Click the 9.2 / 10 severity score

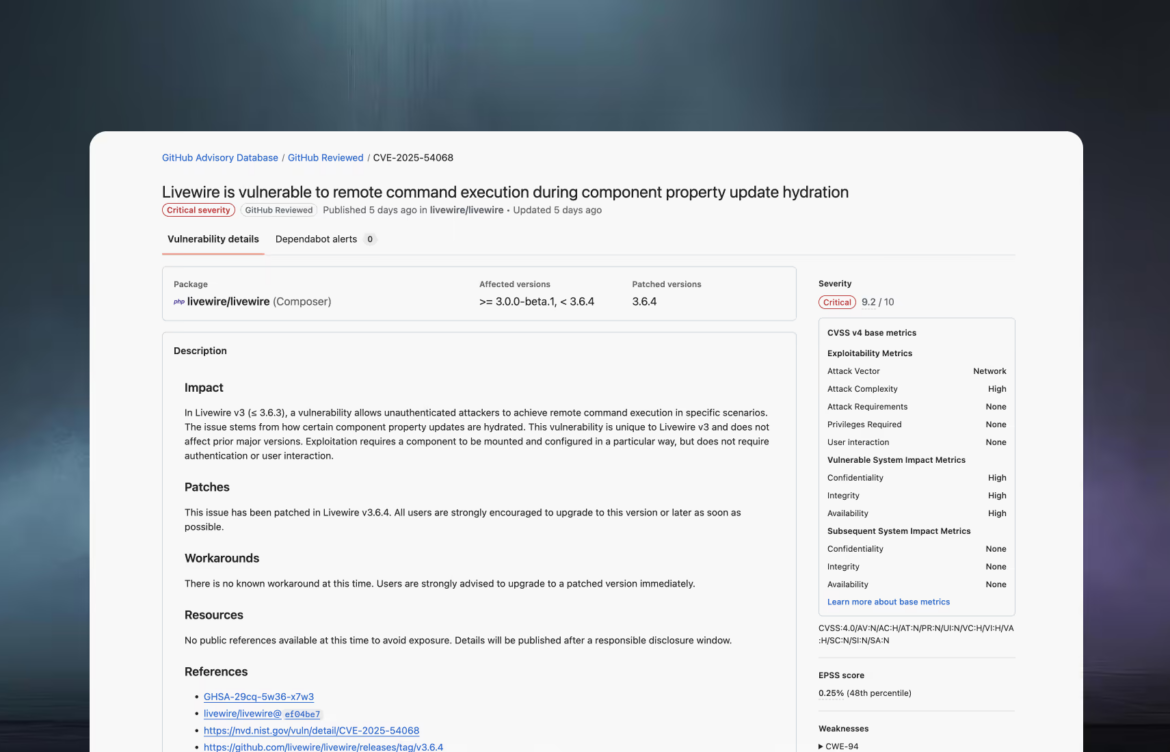pos(878,302)
